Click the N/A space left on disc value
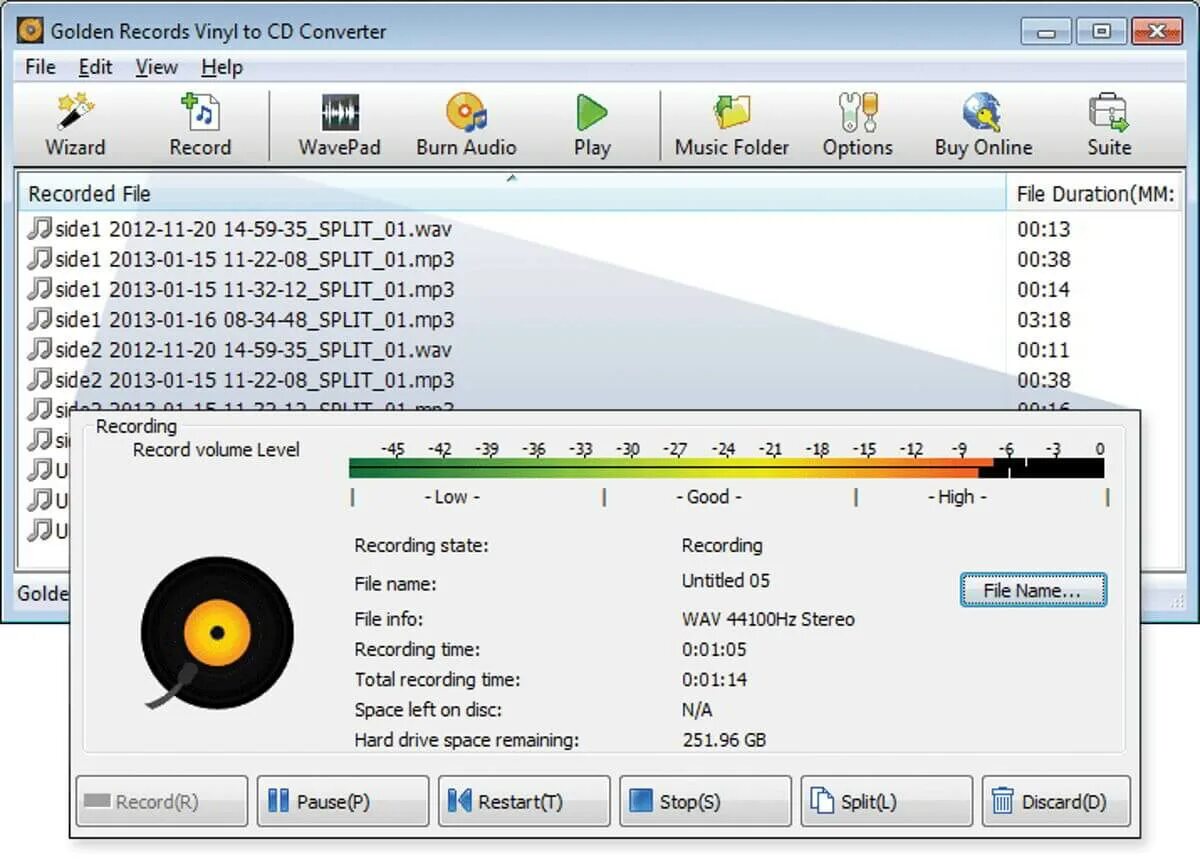Image resolution: width=1200 pixels, height=864 pixels. [697, 710]
